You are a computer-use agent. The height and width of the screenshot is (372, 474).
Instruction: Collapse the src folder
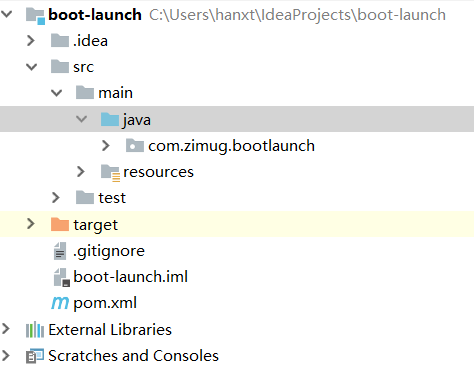click(31, 67)
